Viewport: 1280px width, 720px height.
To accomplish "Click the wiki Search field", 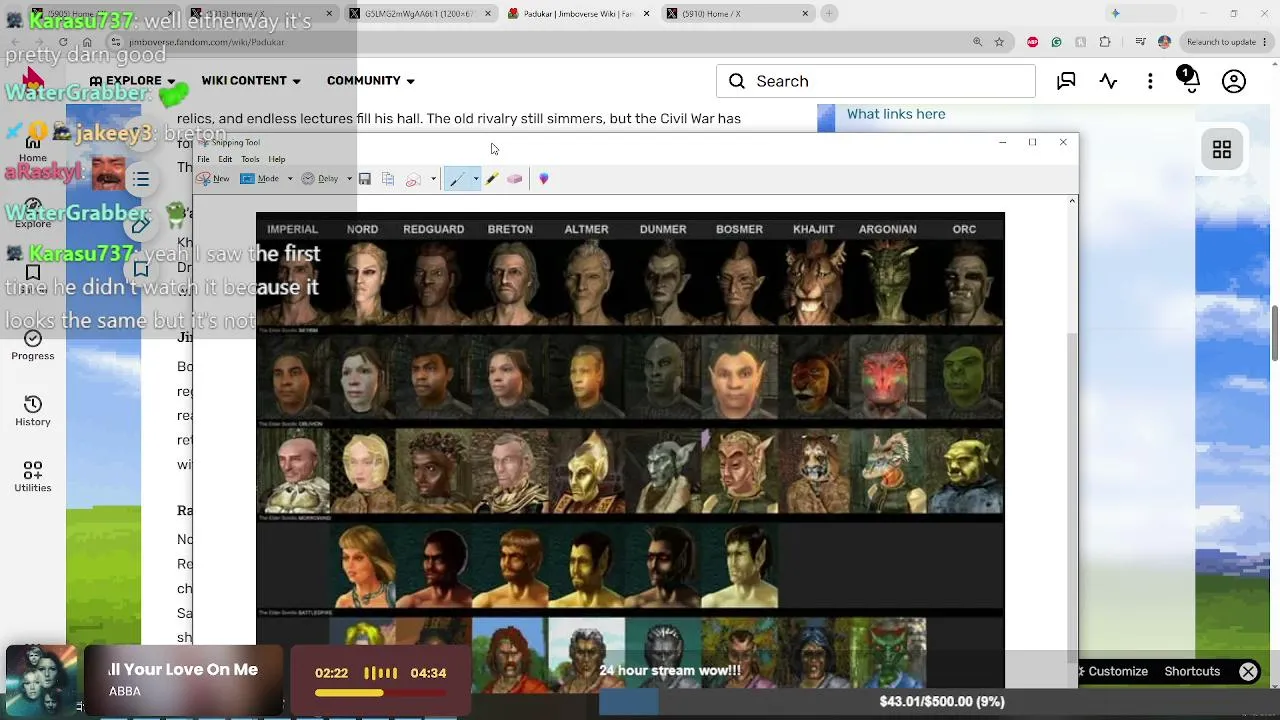I will pos(876,81).
